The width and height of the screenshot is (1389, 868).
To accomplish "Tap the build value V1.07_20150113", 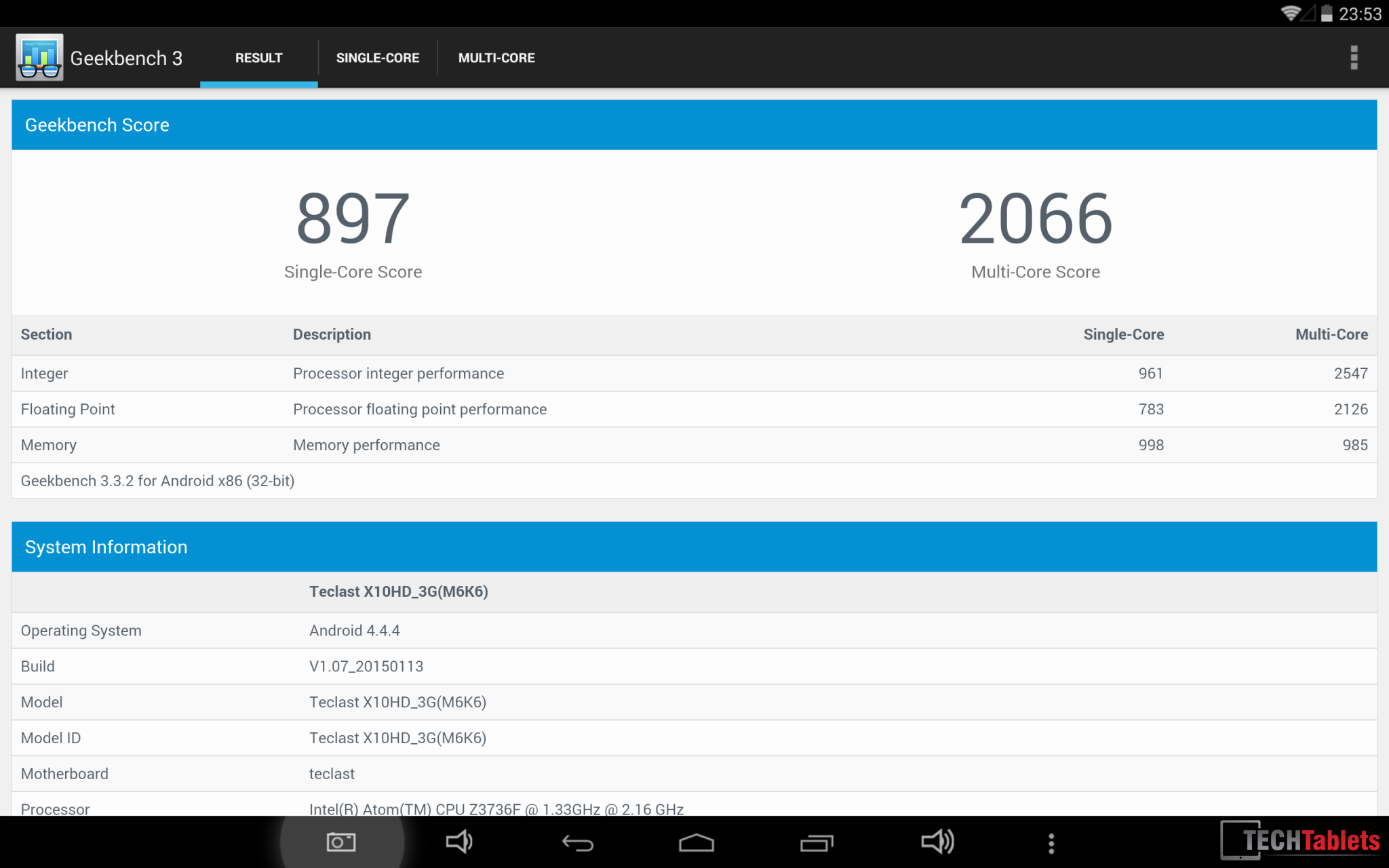I will pyautogui.click(x=366, y=667).
